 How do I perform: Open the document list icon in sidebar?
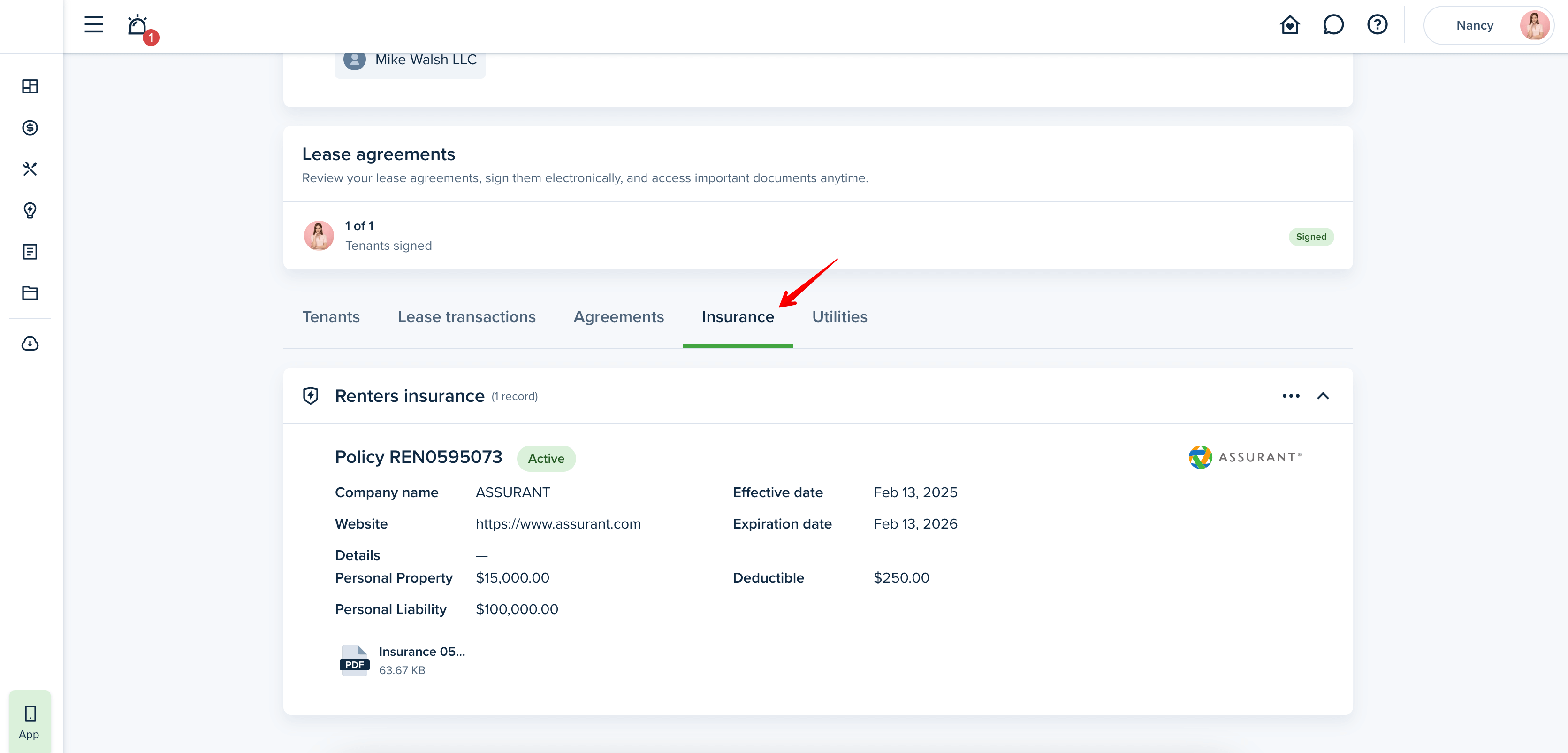coord(30,252)
